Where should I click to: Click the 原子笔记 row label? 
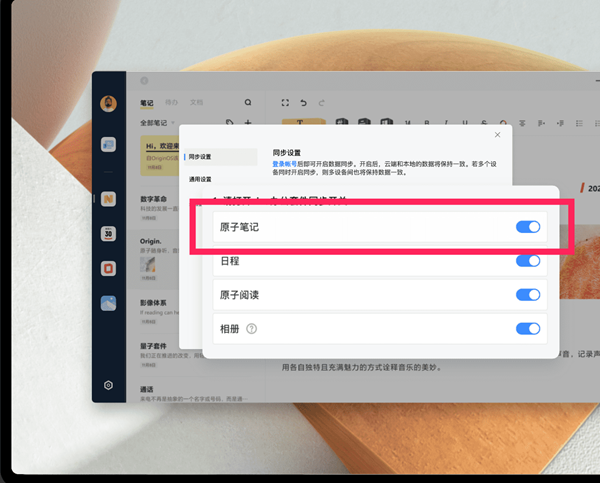240,227
